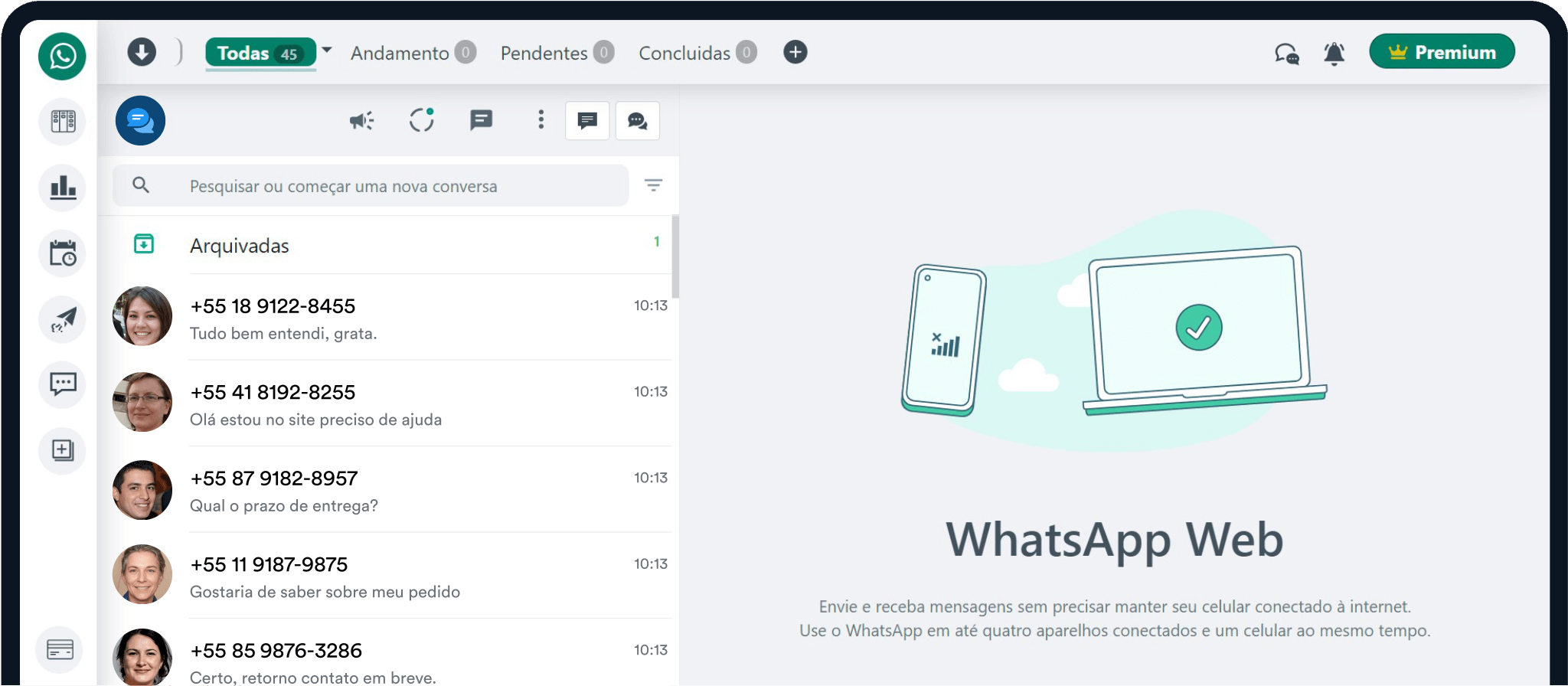Click message preview 'Gostaria de saber sobre meu pedido'
This screenshot has height=686, width=1568.
325,592
